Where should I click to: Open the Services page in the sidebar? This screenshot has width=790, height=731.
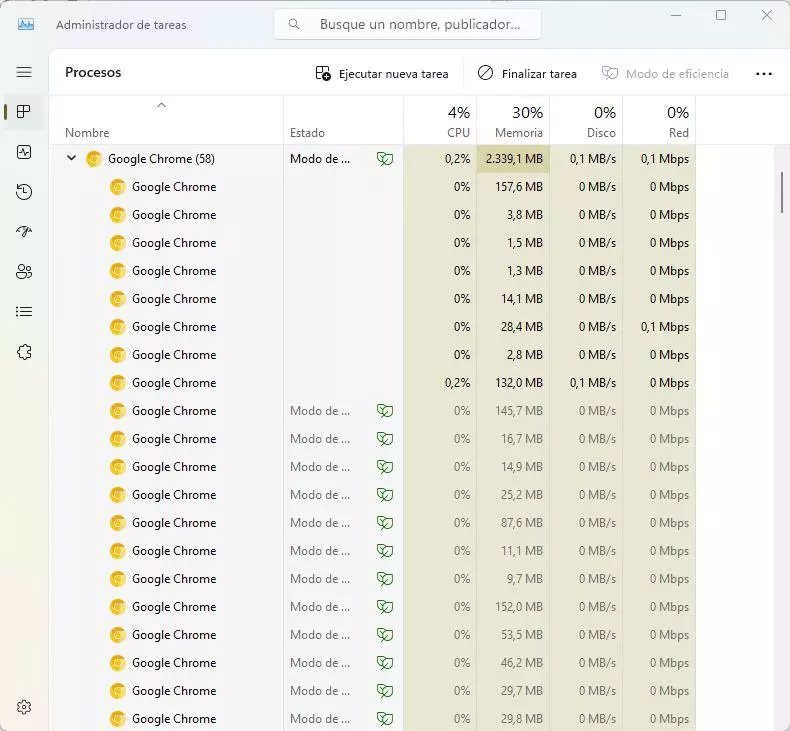tap(24, 352)
